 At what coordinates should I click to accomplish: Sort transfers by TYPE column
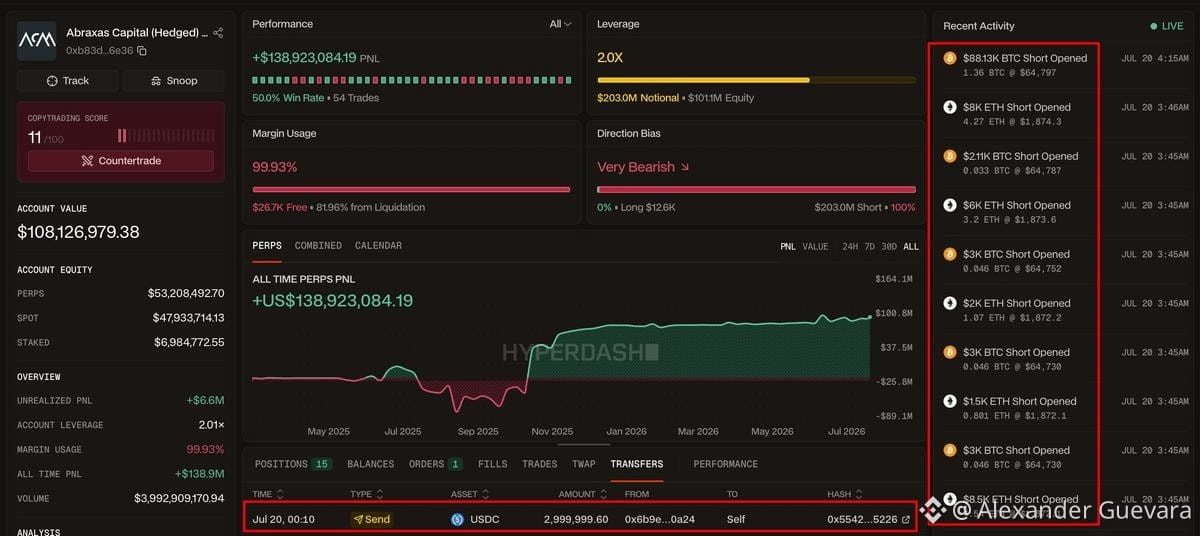pos(366,494)
